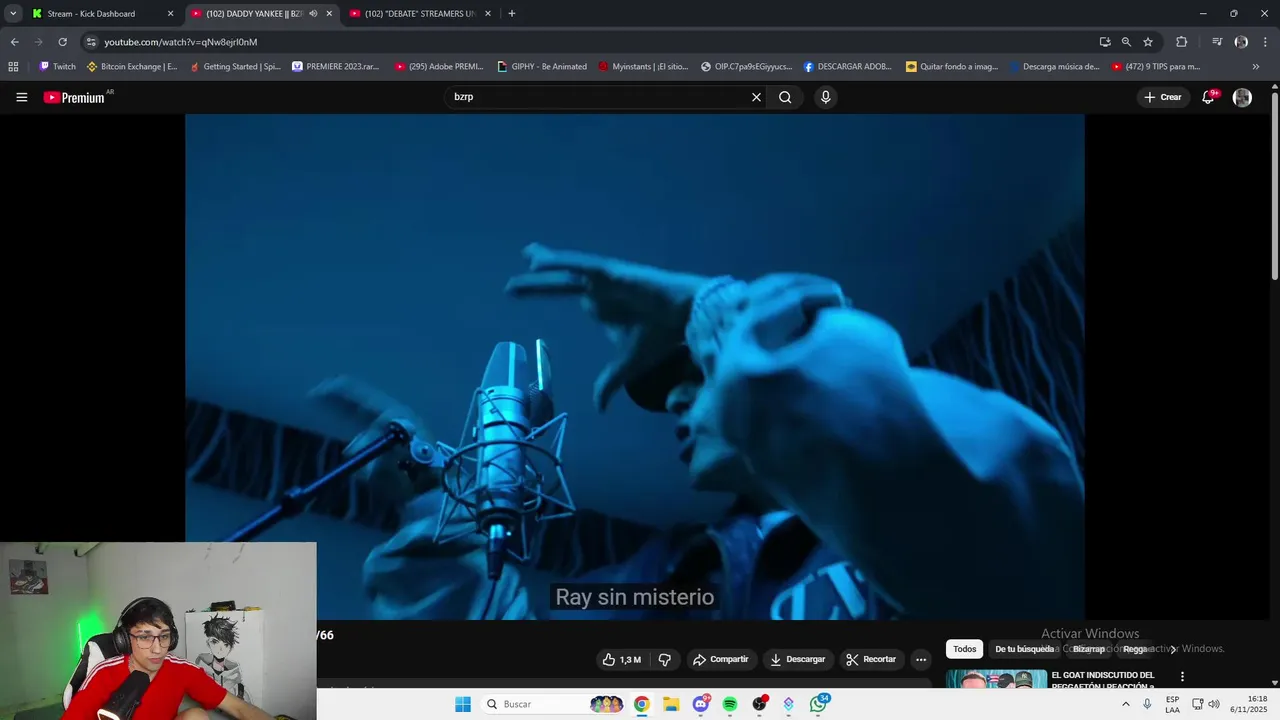This screenshot has width=1280, height=720.
Task: Open the Chrome apps grid shortcut
Action: pos(13,67)
